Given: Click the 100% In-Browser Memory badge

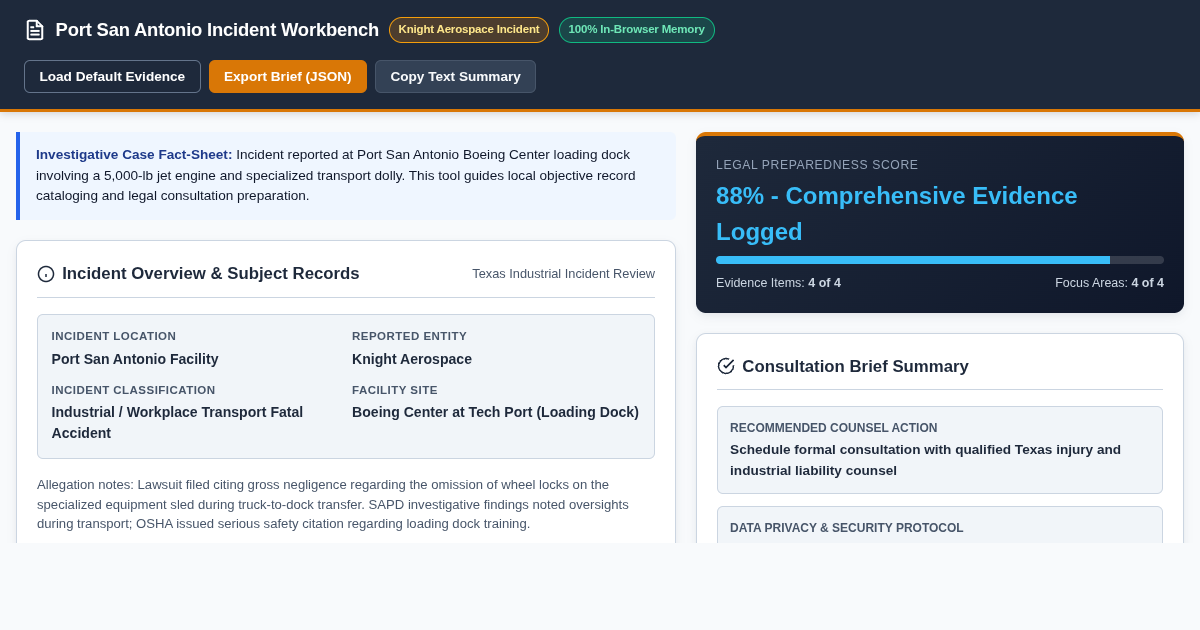Looking at the screenshot, I should (x=637, y=30).
